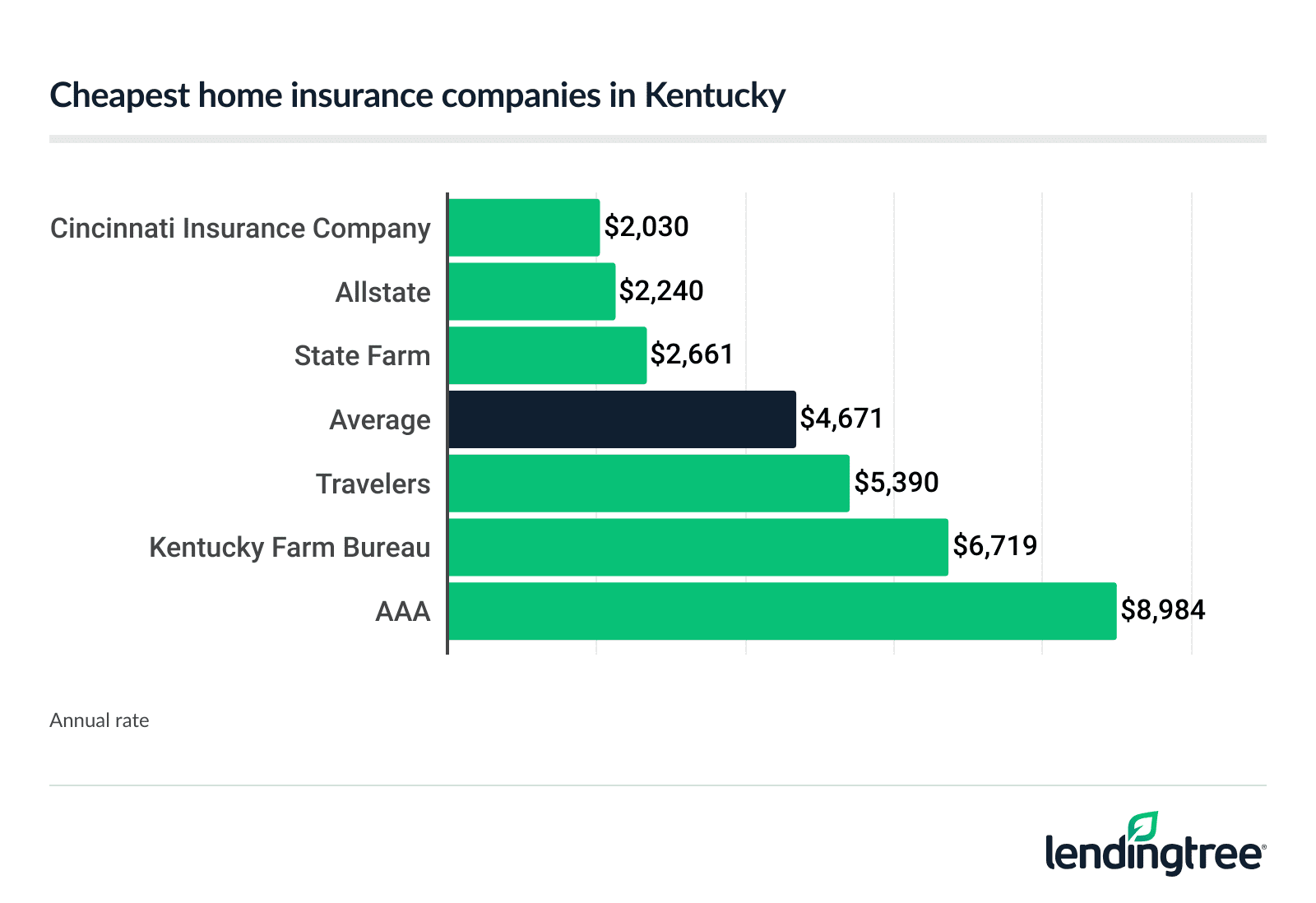The height and width of the screenshot is (903, 1316).
Task: Click the Travelers bar
Action: click(x=648, y=484)
